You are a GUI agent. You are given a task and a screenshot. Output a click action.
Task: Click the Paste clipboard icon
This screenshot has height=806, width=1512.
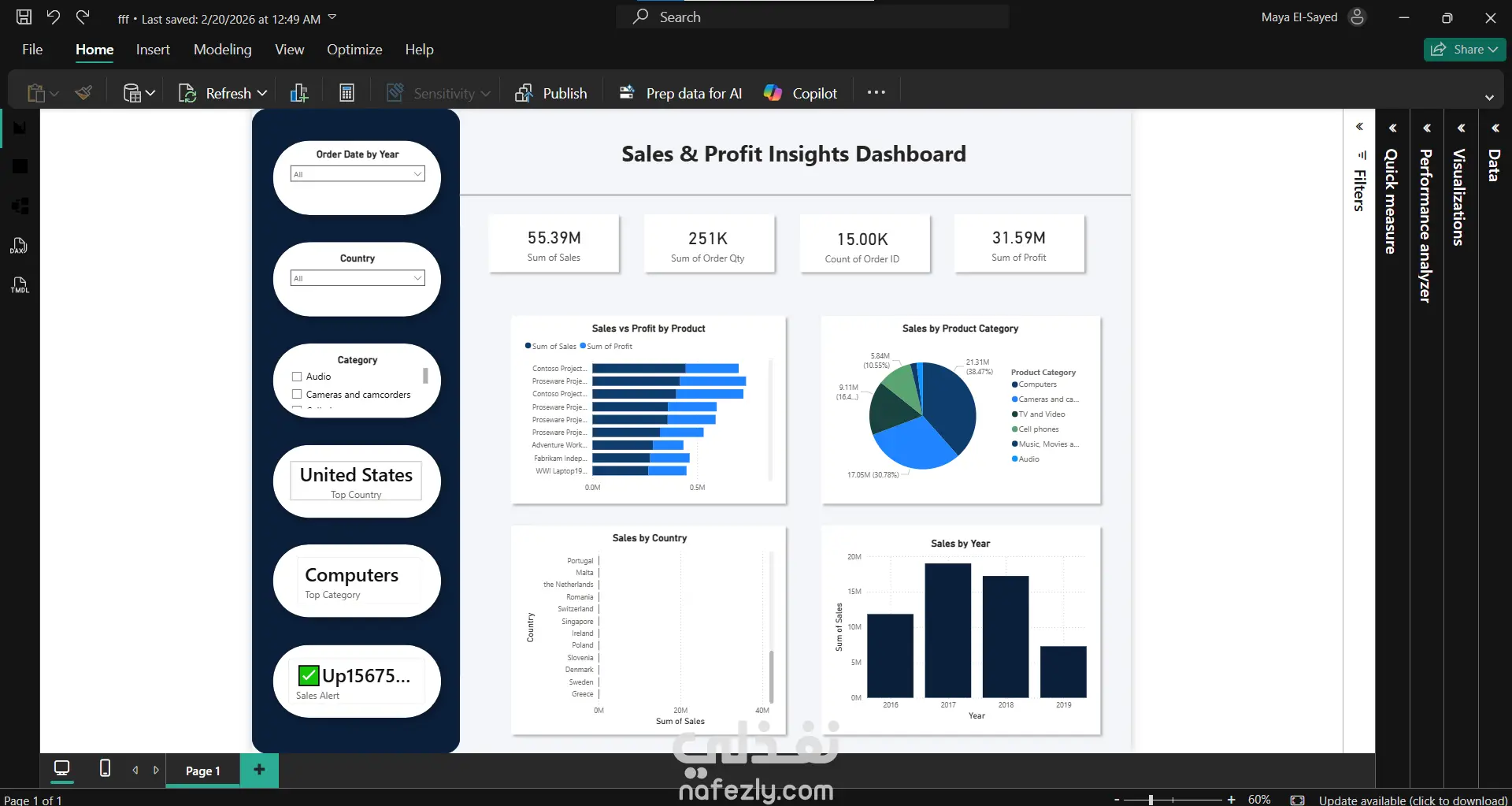(36, 93)
